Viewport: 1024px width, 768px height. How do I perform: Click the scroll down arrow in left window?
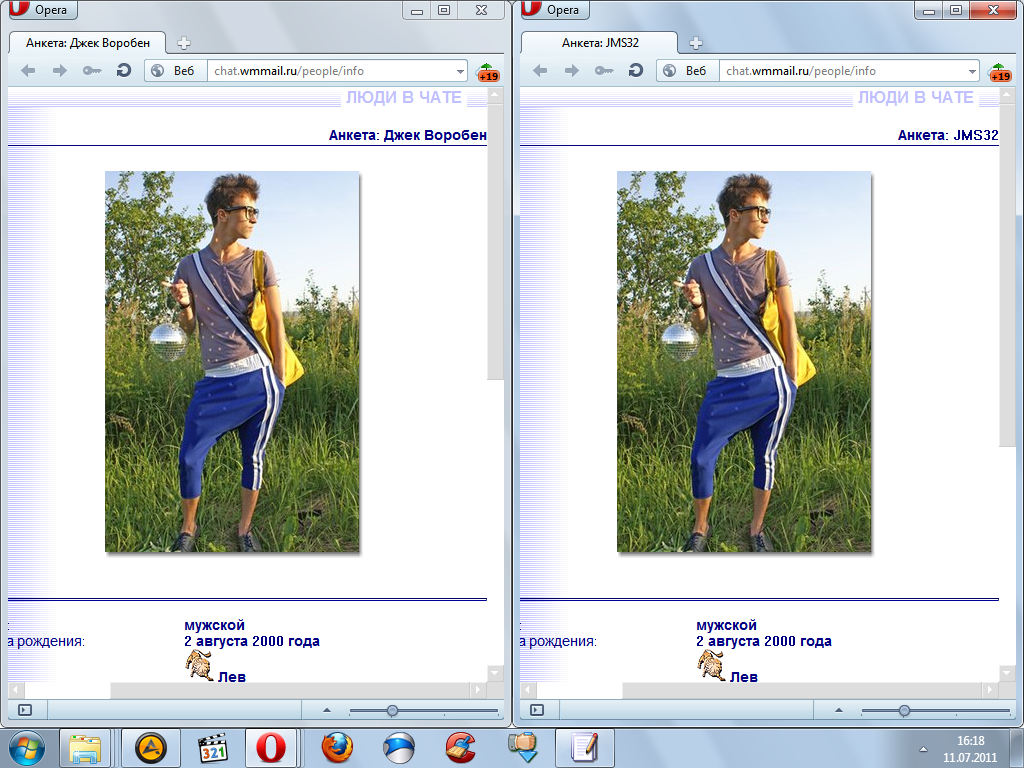495,673
